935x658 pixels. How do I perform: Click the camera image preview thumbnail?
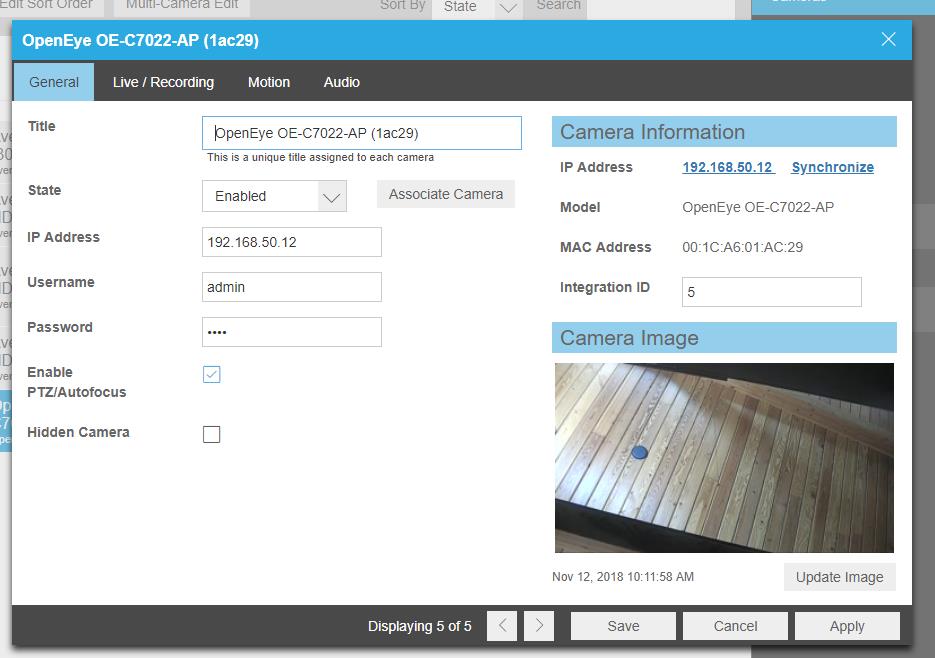724,458
